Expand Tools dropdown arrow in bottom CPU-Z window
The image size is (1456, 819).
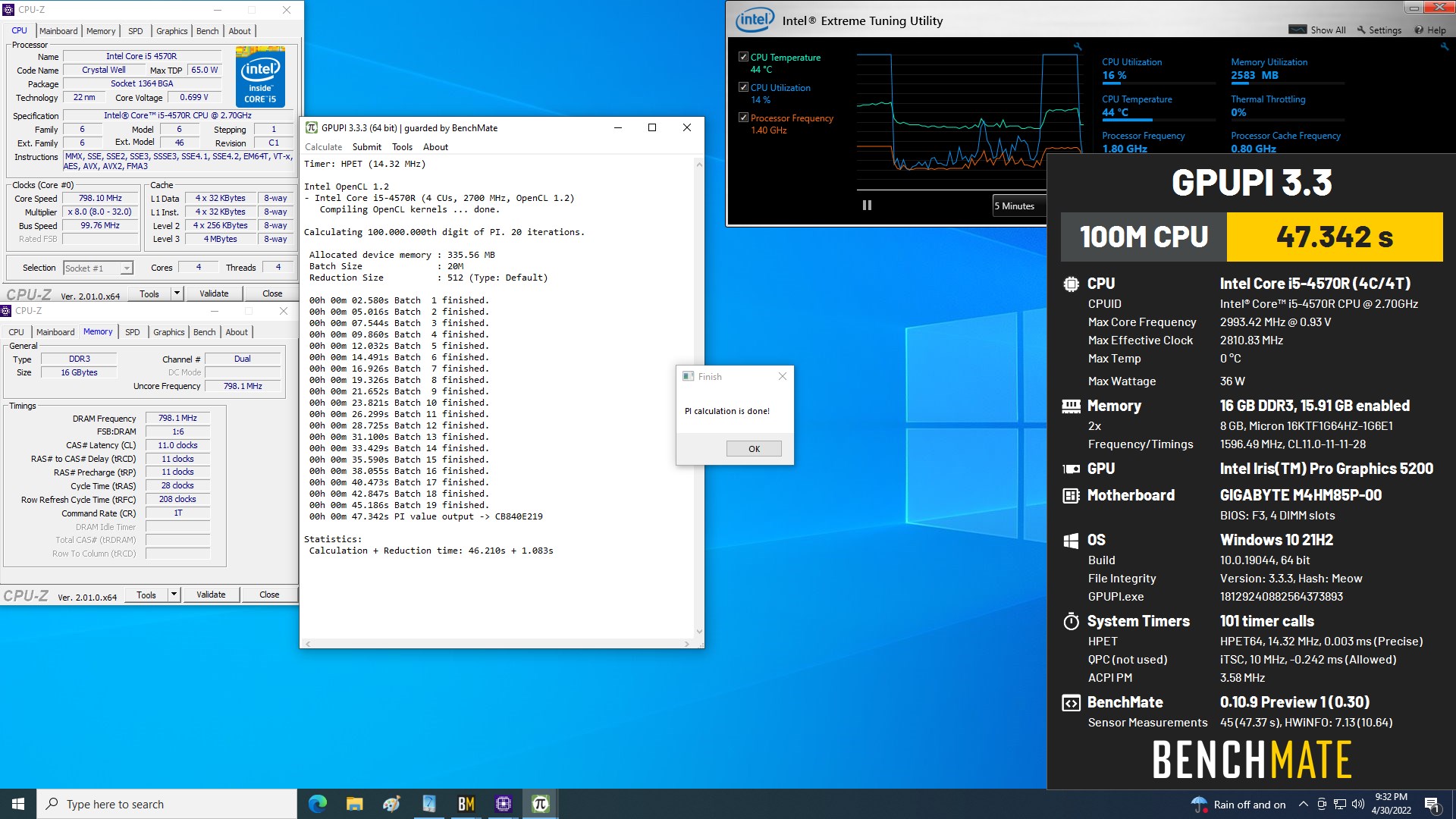(x=174, y=595)
